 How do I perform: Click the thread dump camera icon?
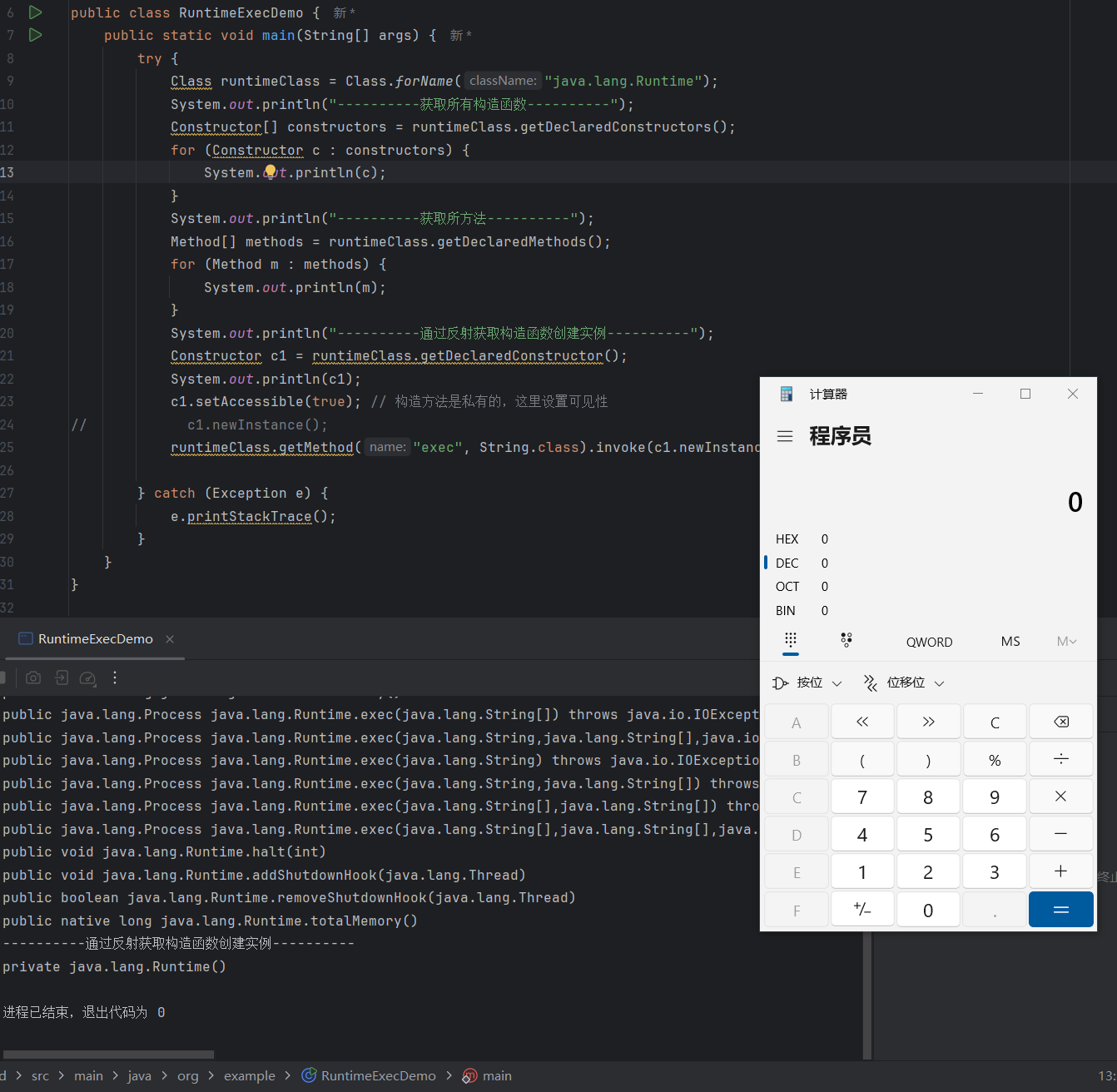pyautogui.click(x=33, y=678)
